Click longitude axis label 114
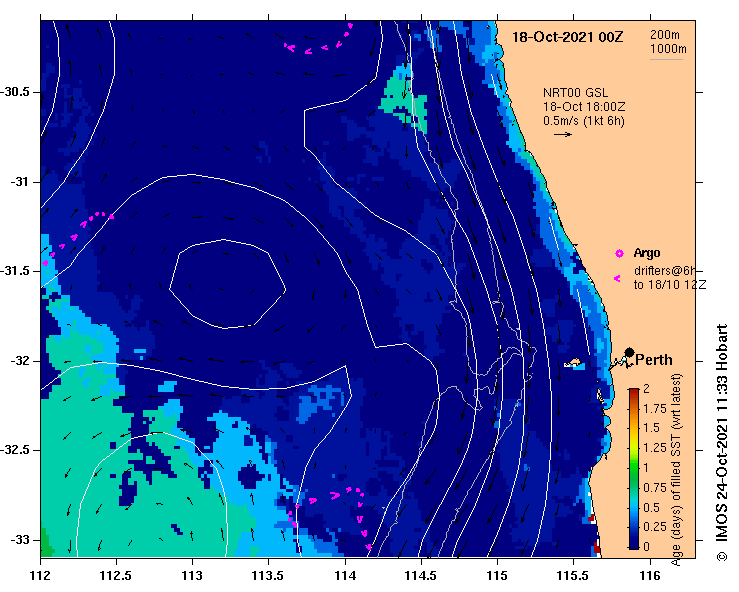739x592 pixels. click(345, 576)
